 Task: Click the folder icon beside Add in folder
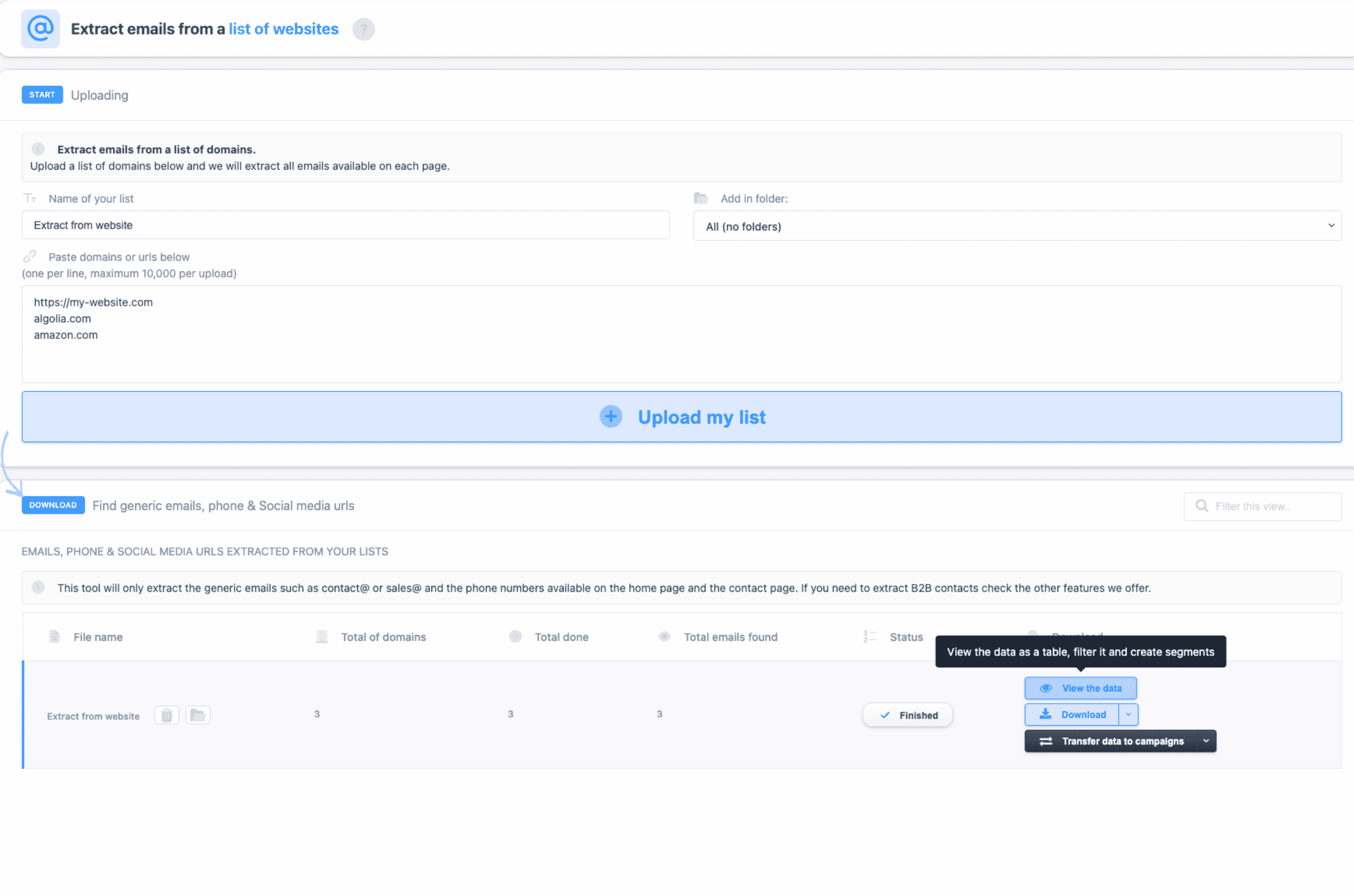coord(701,198)
